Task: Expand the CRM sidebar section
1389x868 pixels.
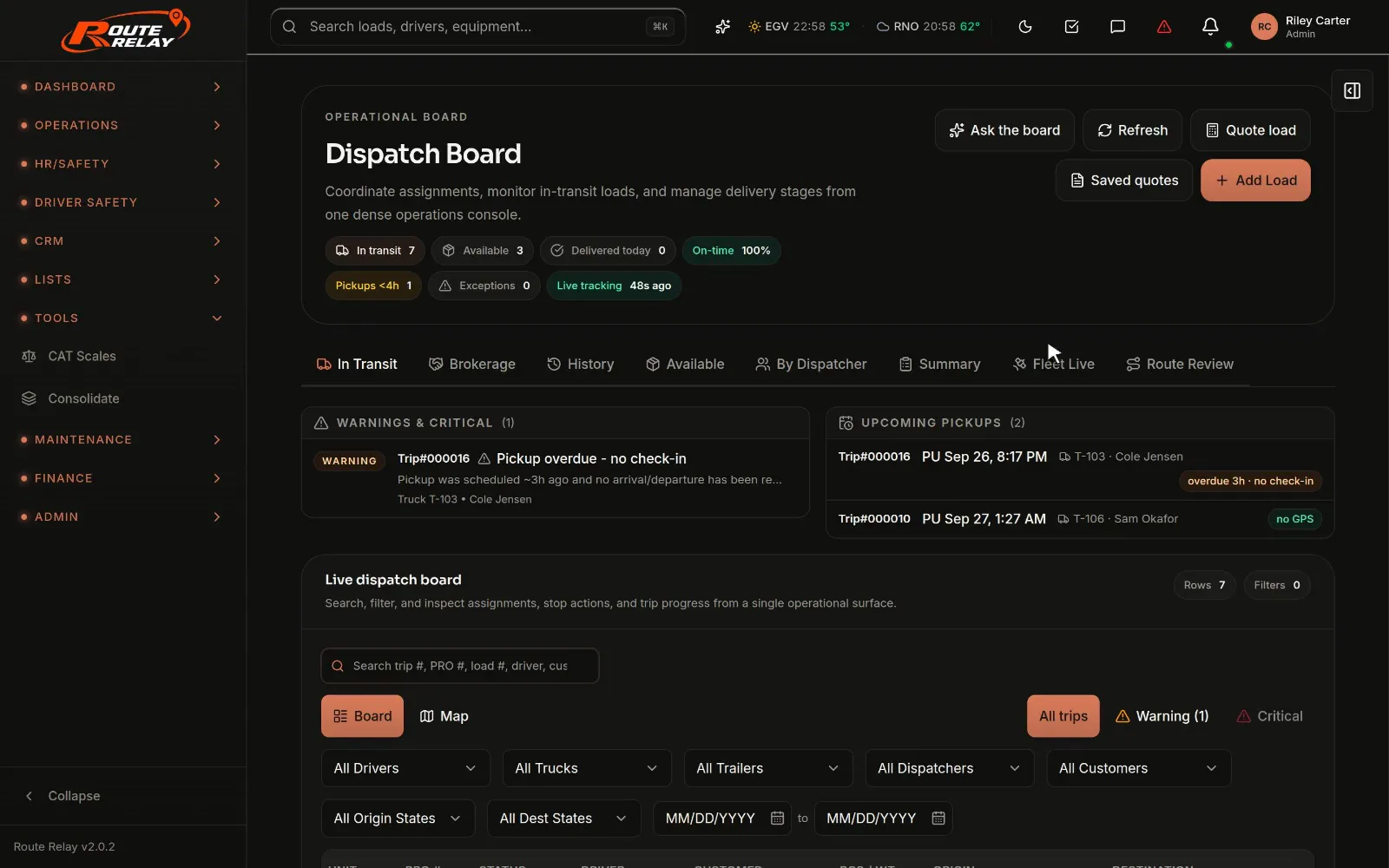Action: [x=123, y=241]
